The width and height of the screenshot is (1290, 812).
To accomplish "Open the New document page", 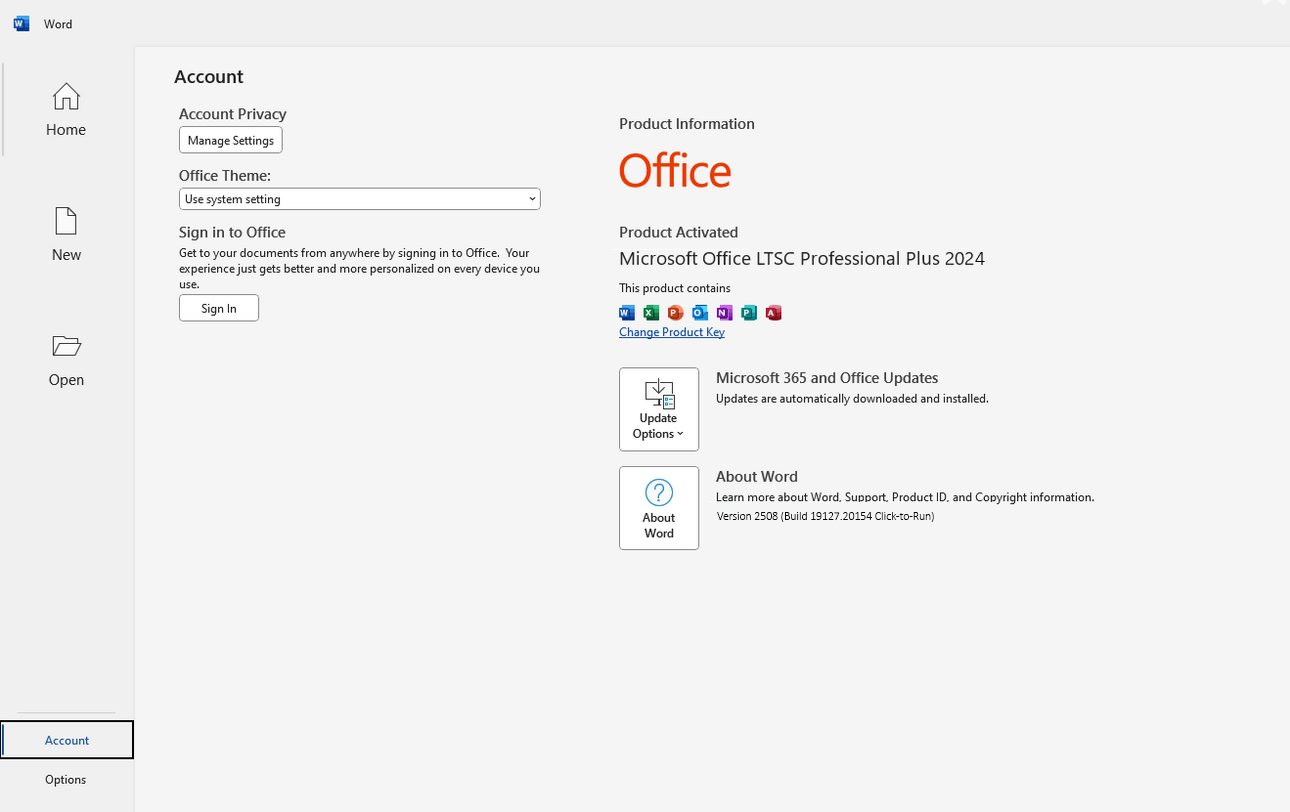I will (x=66, y=234).
